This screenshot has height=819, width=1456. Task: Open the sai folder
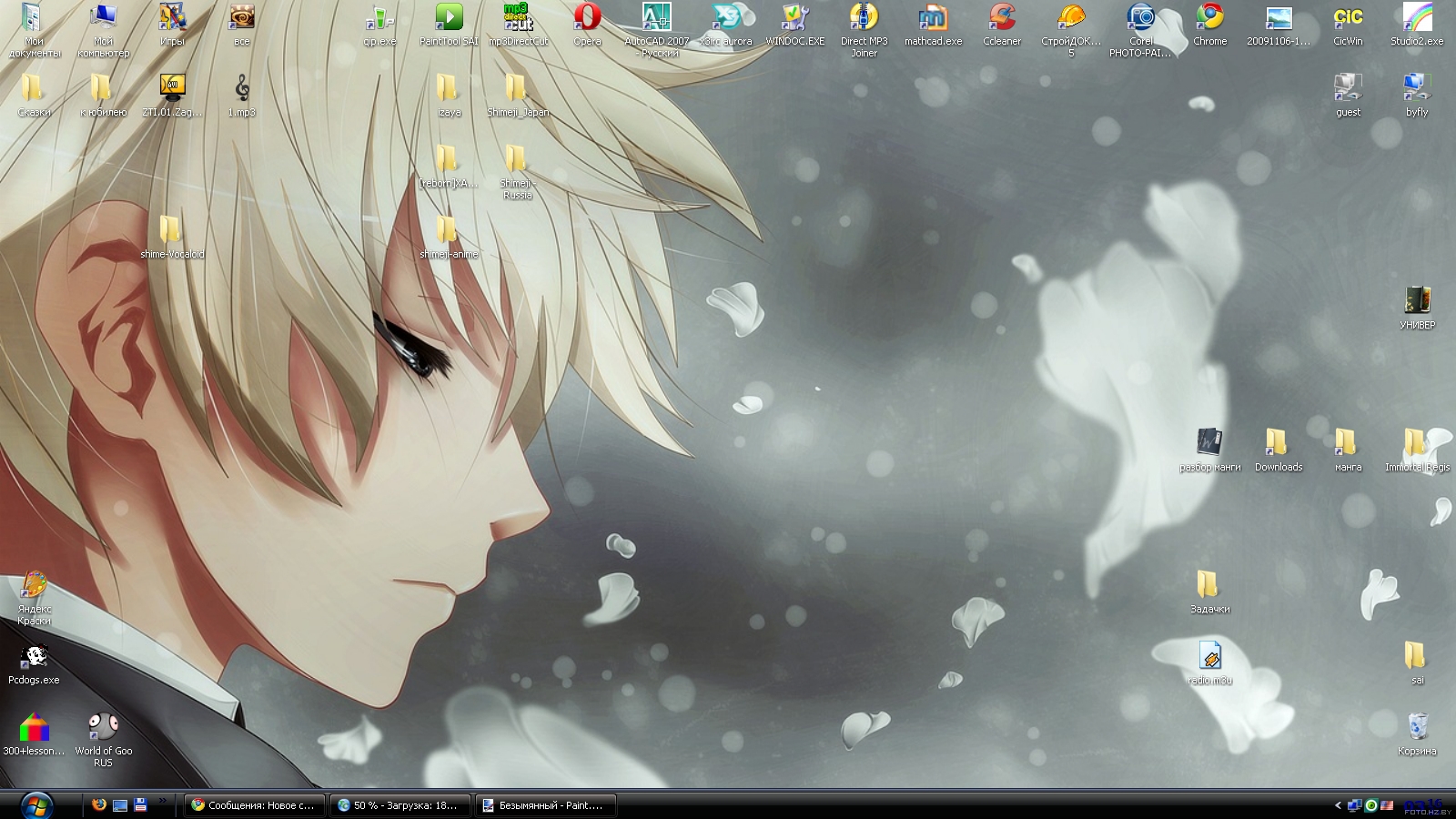point(1417,663)
